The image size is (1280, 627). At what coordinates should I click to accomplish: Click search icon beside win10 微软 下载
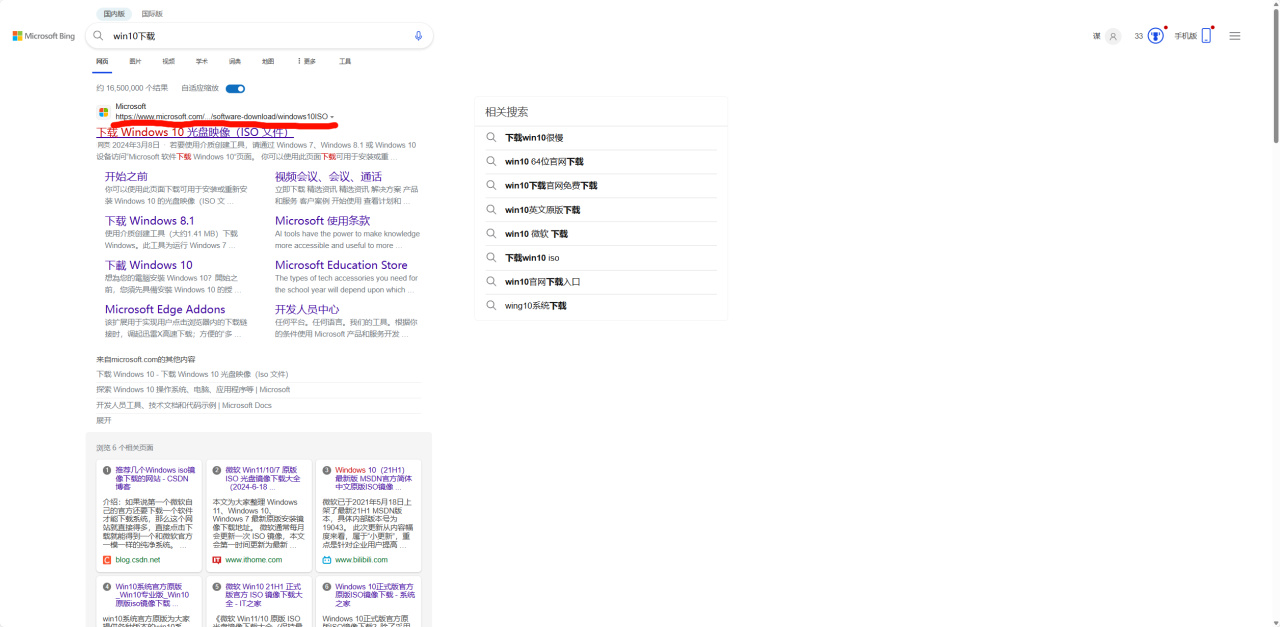pyautogui.click(x=491, y=234)
